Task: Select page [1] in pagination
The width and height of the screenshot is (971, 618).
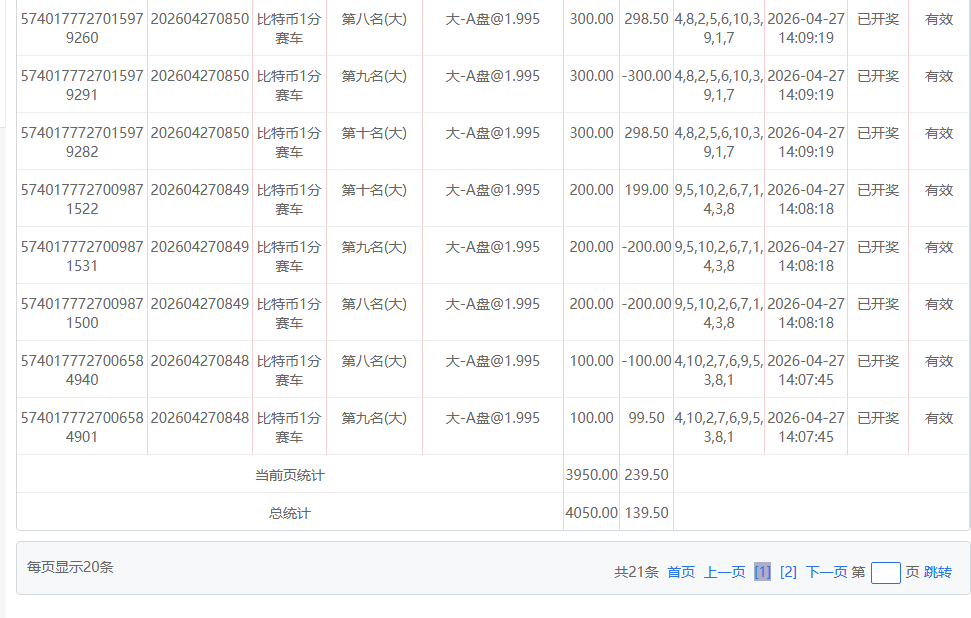Action: pos(762,572)
